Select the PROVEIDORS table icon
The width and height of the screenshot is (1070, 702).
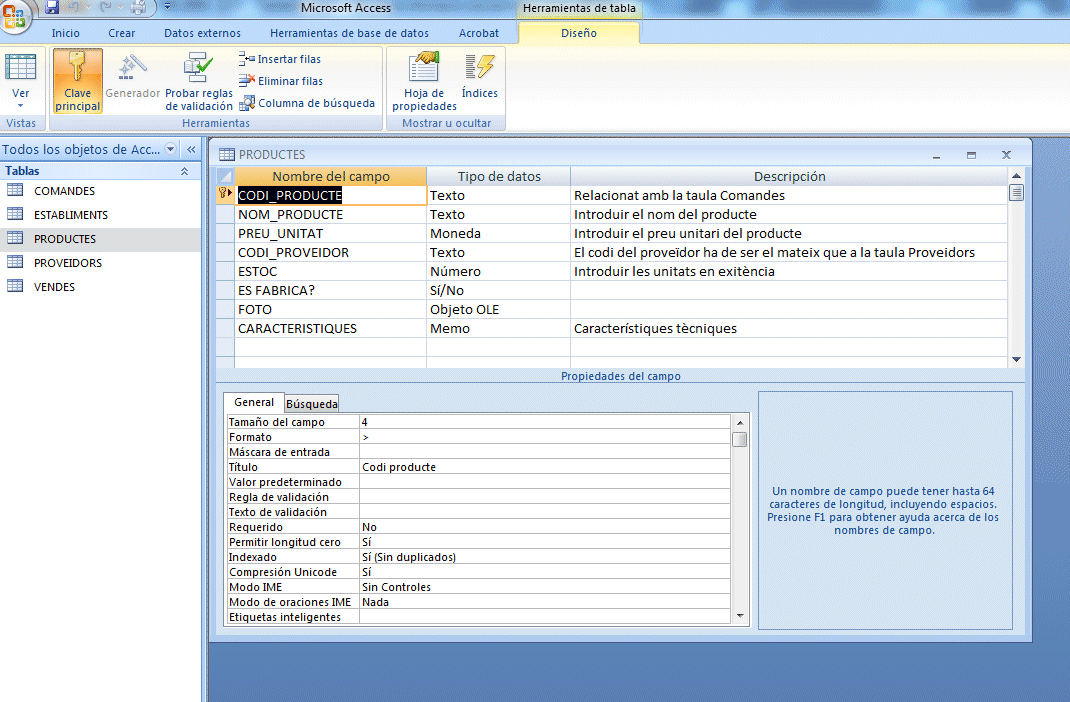point(15,262)
